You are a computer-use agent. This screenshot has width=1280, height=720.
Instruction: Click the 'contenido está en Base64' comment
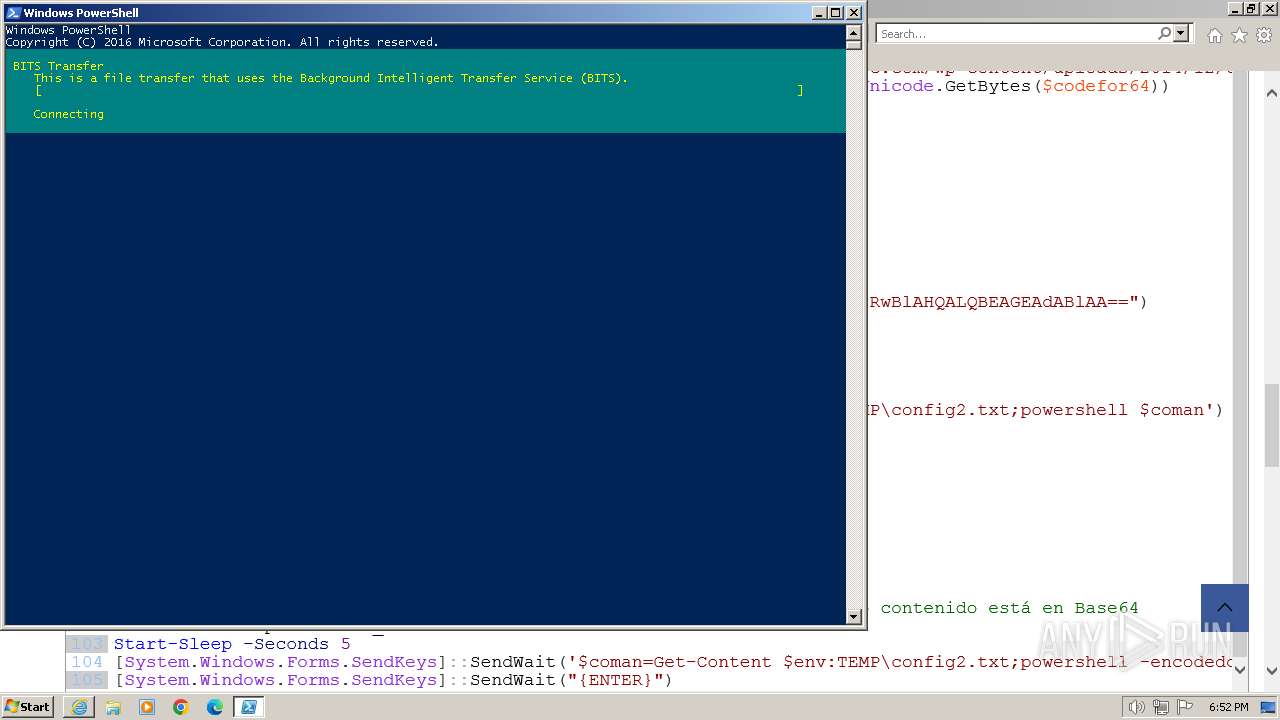coord(1009,608)
